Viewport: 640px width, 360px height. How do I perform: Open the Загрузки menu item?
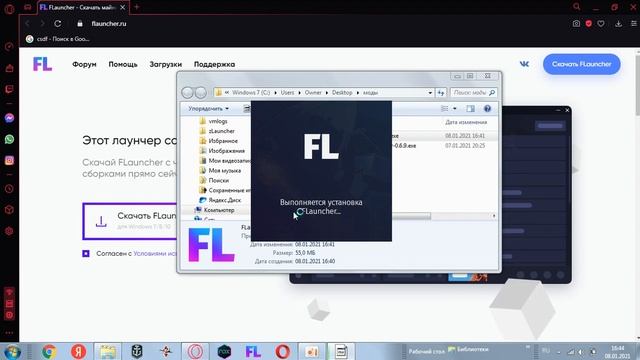click(x=165, y=64)
